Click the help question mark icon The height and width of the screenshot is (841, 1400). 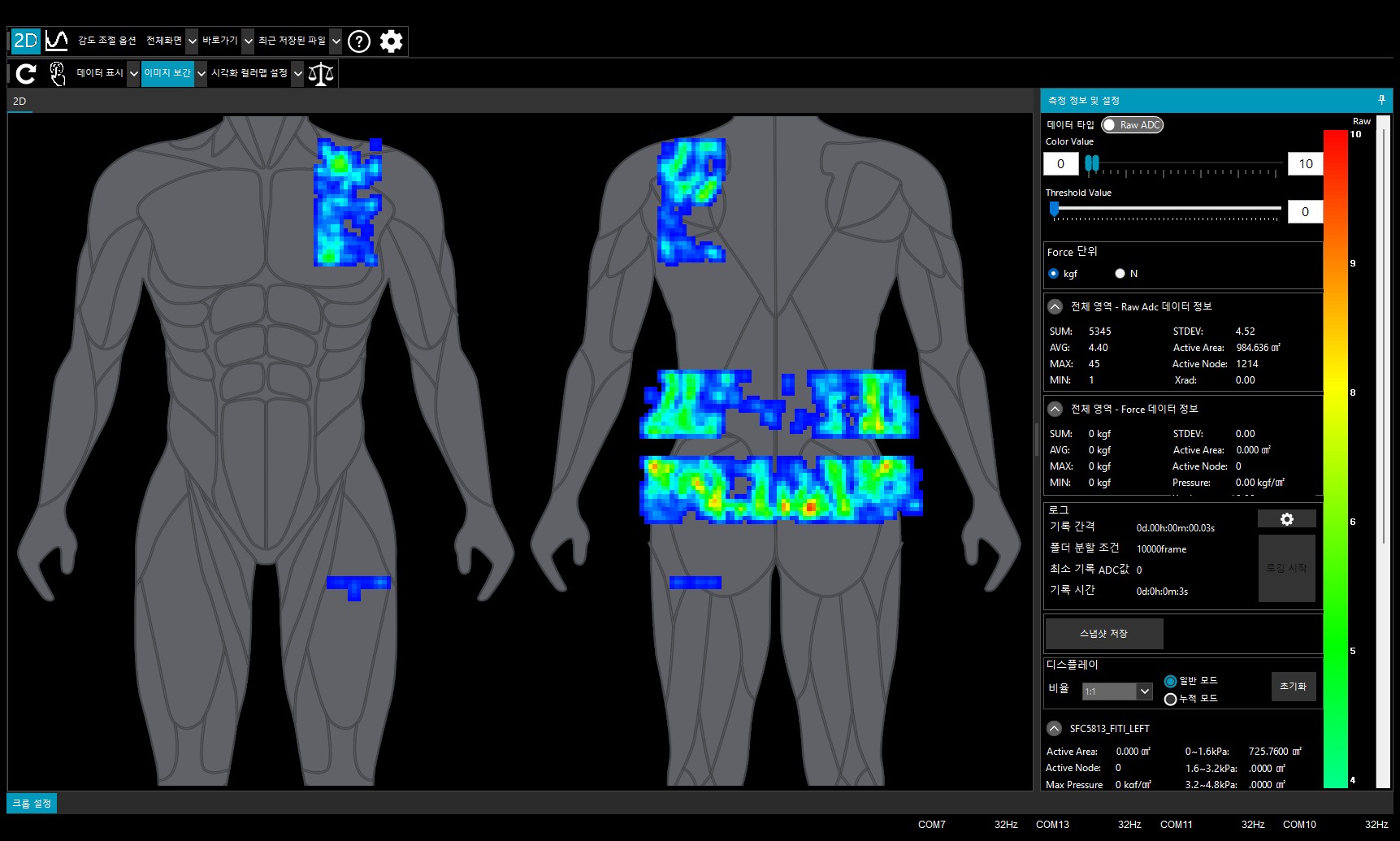(x=358, y=41)
